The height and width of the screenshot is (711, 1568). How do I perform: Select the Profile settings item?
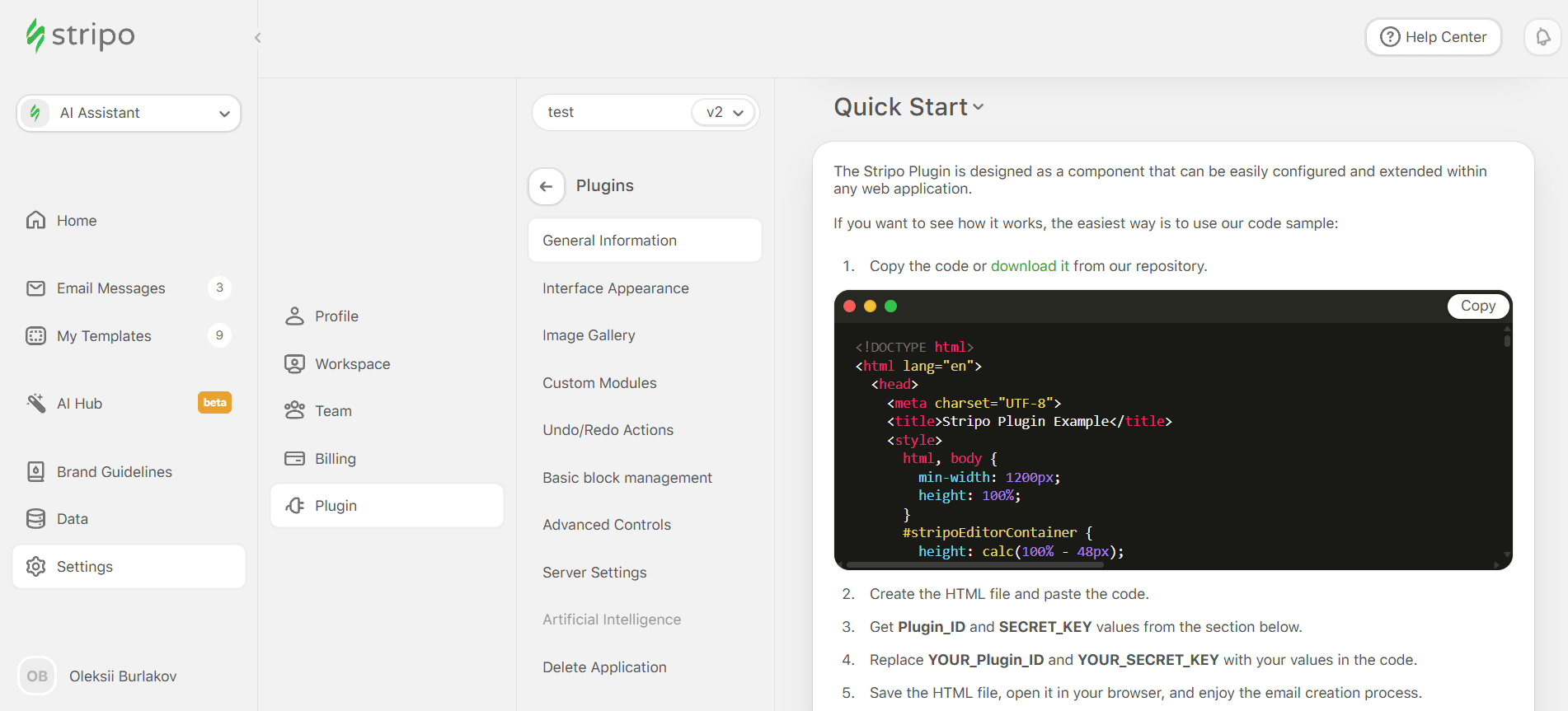[387, 316]
